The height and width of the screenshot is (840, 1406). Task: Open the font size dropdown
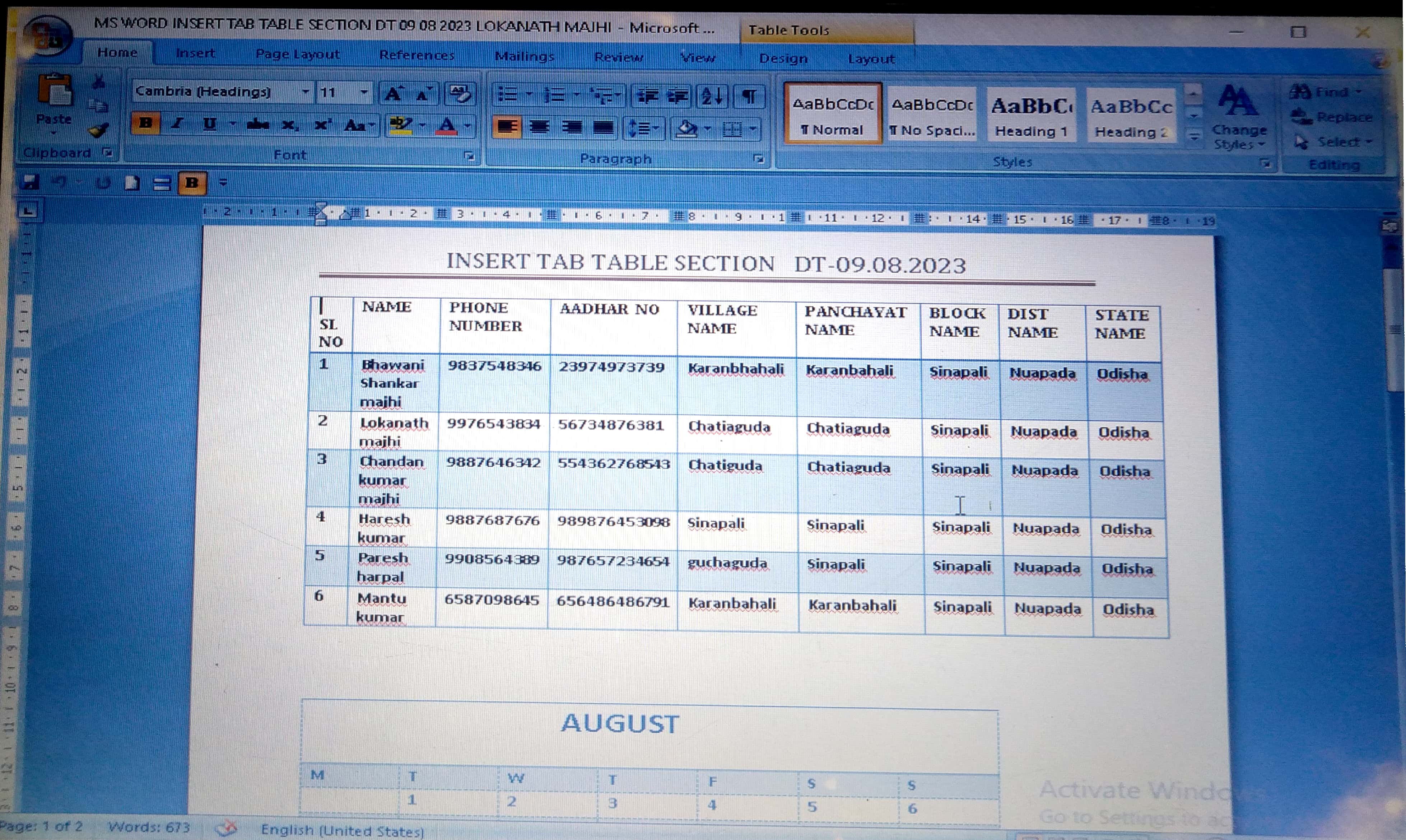click(364, 92)
